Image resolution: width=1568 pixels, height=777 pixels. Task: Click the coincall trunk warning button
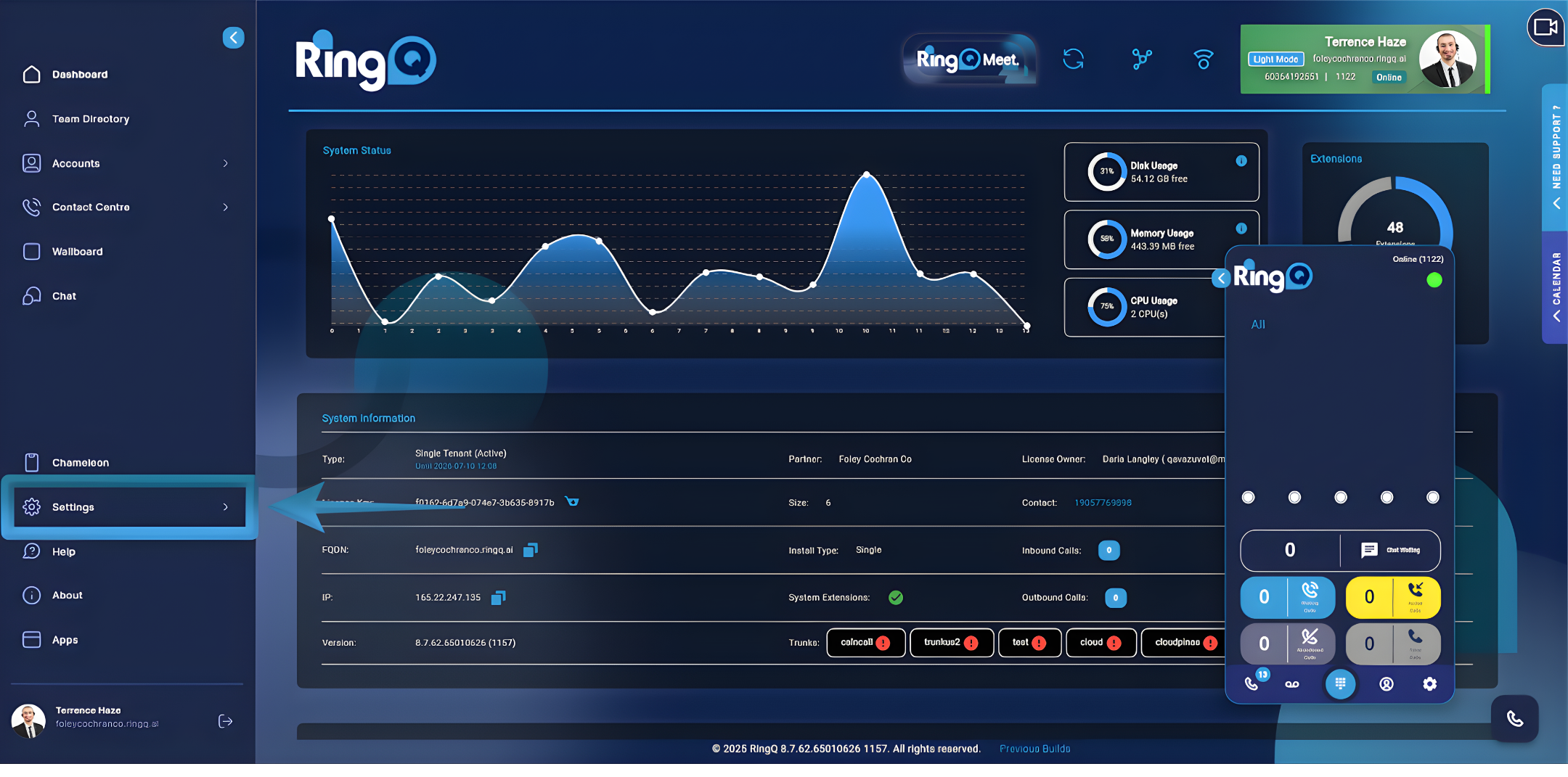865,643
